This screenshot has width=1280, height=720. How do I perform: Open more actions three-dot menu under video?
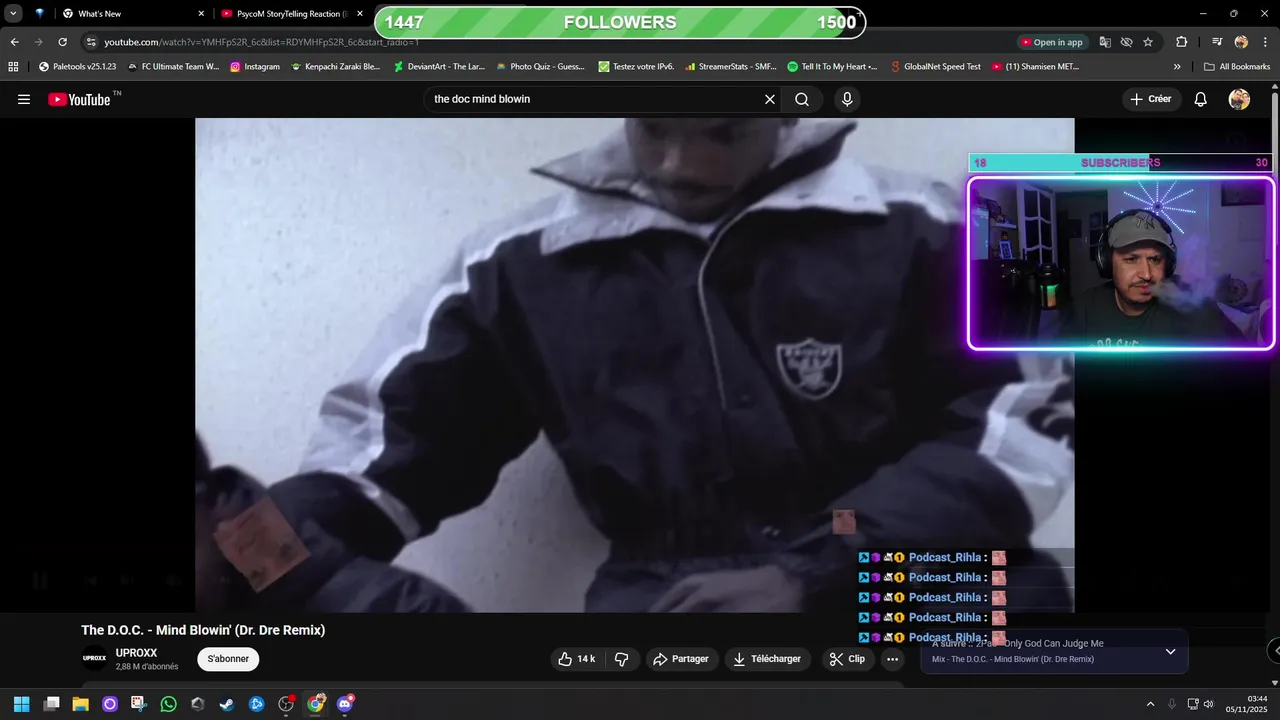pyautogui.click(x=892, y=659)
